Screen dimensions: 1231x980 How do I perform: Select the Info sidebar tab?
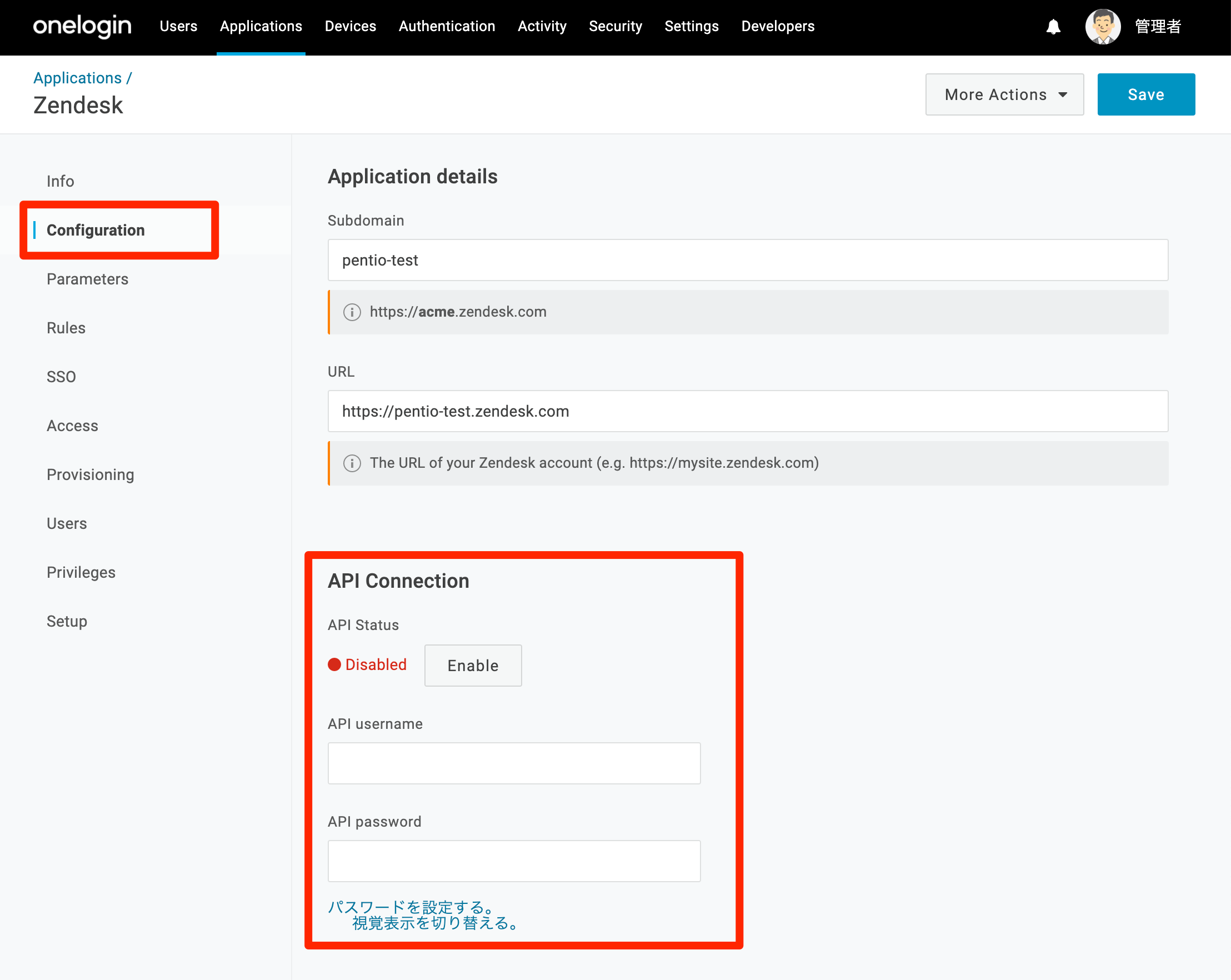coord(61,182)
